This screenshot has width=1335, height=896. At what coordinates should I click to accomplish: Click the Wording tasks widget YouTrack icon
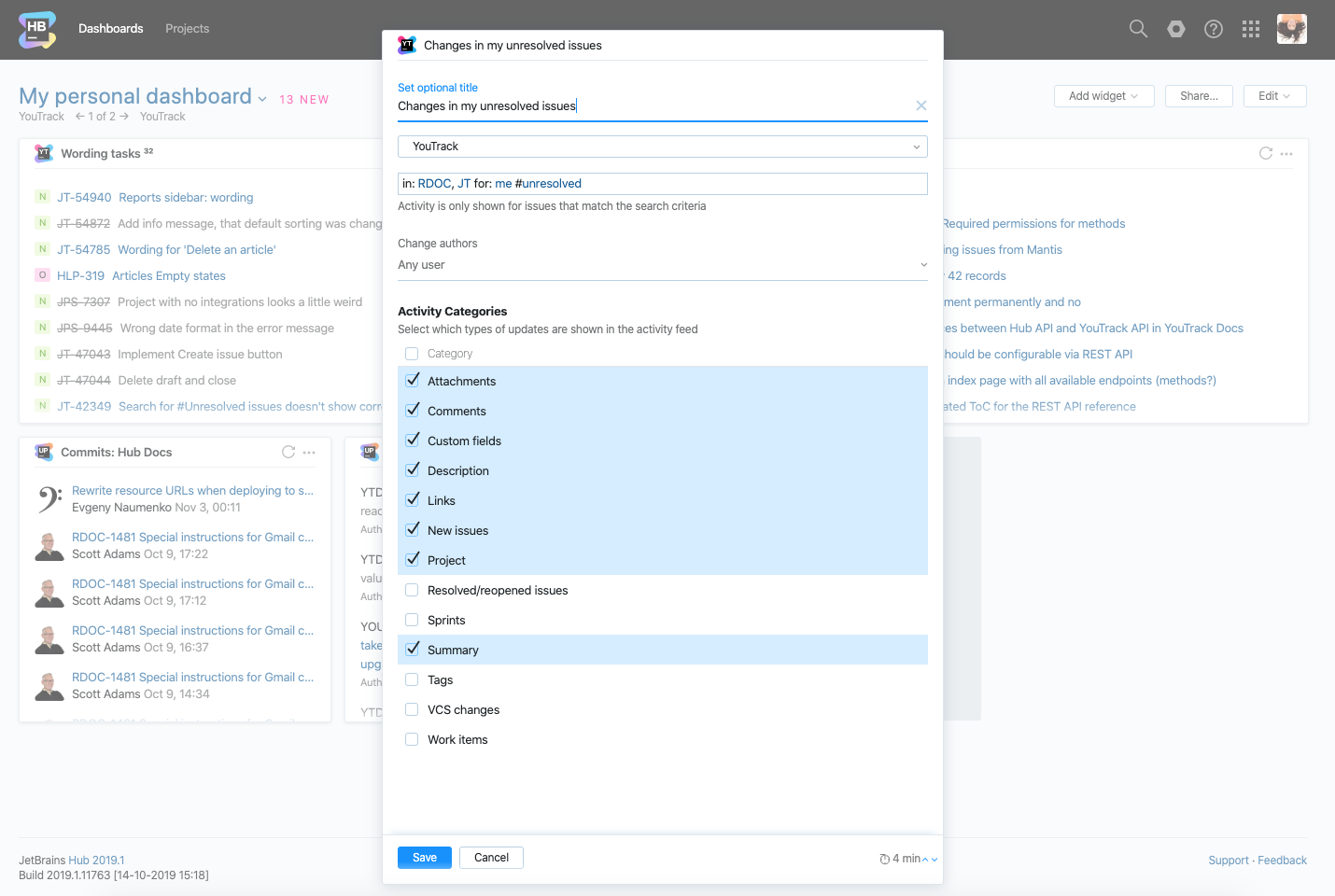point(44,153)
